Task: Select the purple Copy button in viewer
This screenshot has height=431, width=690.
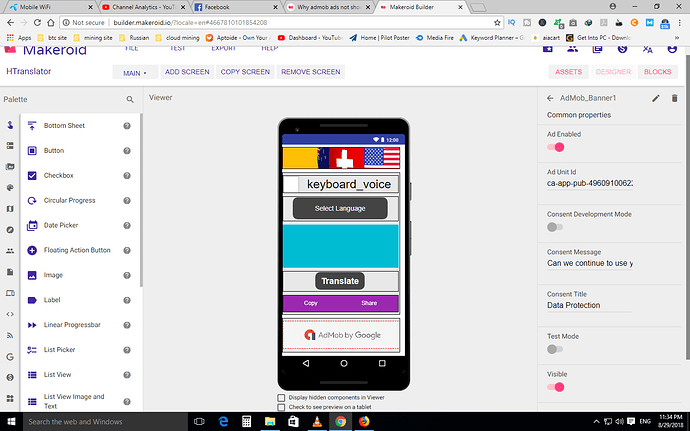Action: click(x=311, y=303)
